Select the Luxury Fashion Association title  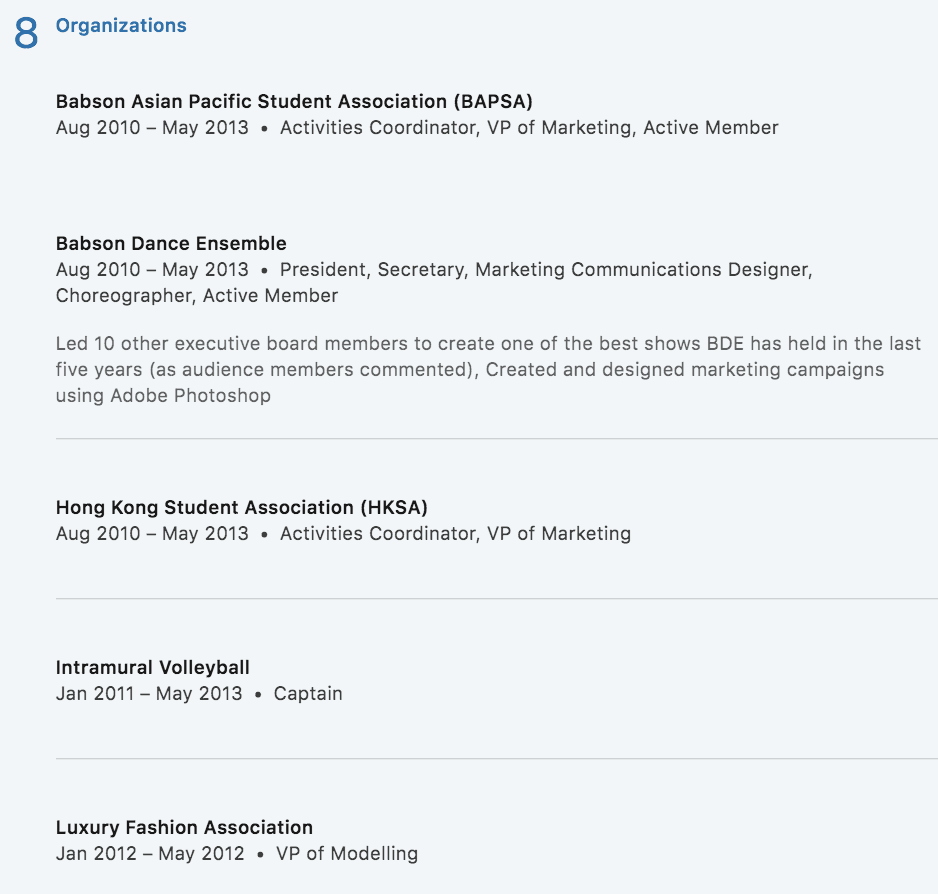(x=184, y=828)
